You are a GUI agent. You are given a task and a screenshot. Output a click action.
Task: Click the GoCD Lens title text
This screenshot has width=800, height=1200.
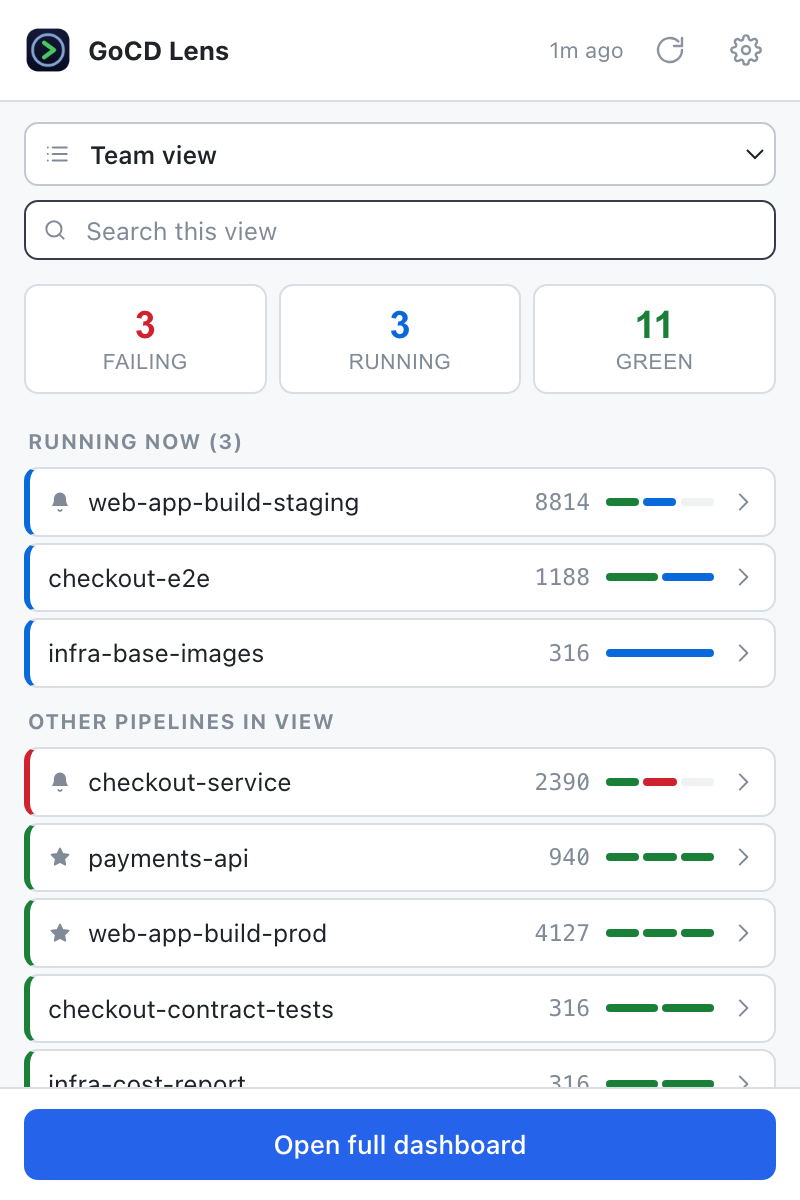(x=159, y=50)
